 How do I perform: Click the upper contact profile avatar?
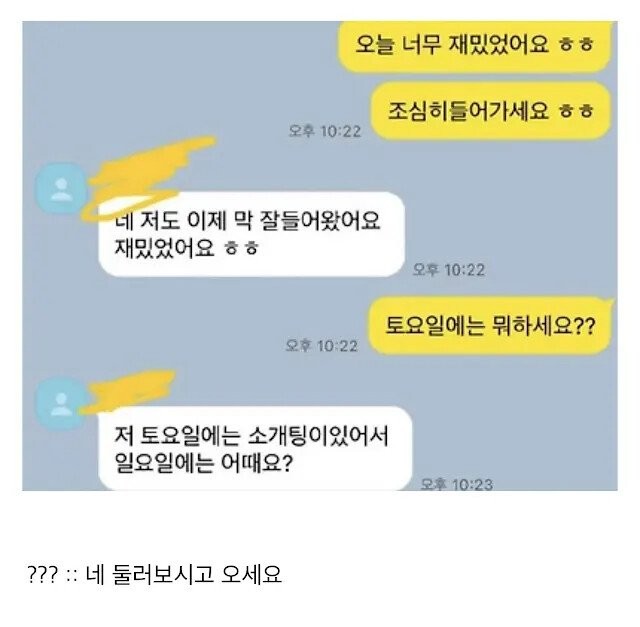point(61,189)
